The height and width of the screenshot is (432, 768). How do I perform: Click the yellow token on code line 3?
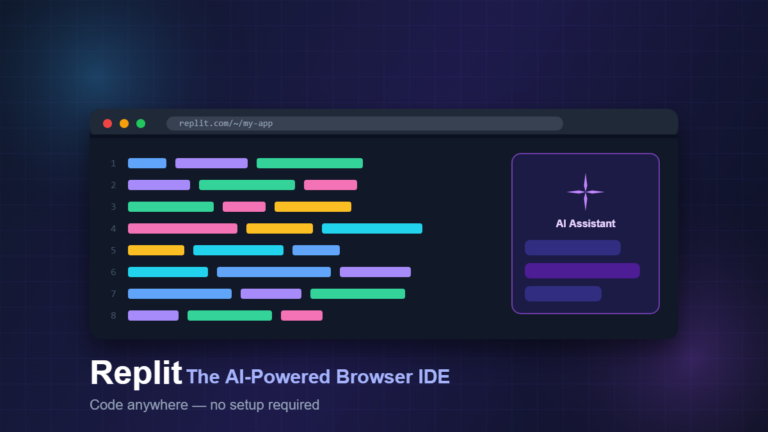click(x=313, y=207)
